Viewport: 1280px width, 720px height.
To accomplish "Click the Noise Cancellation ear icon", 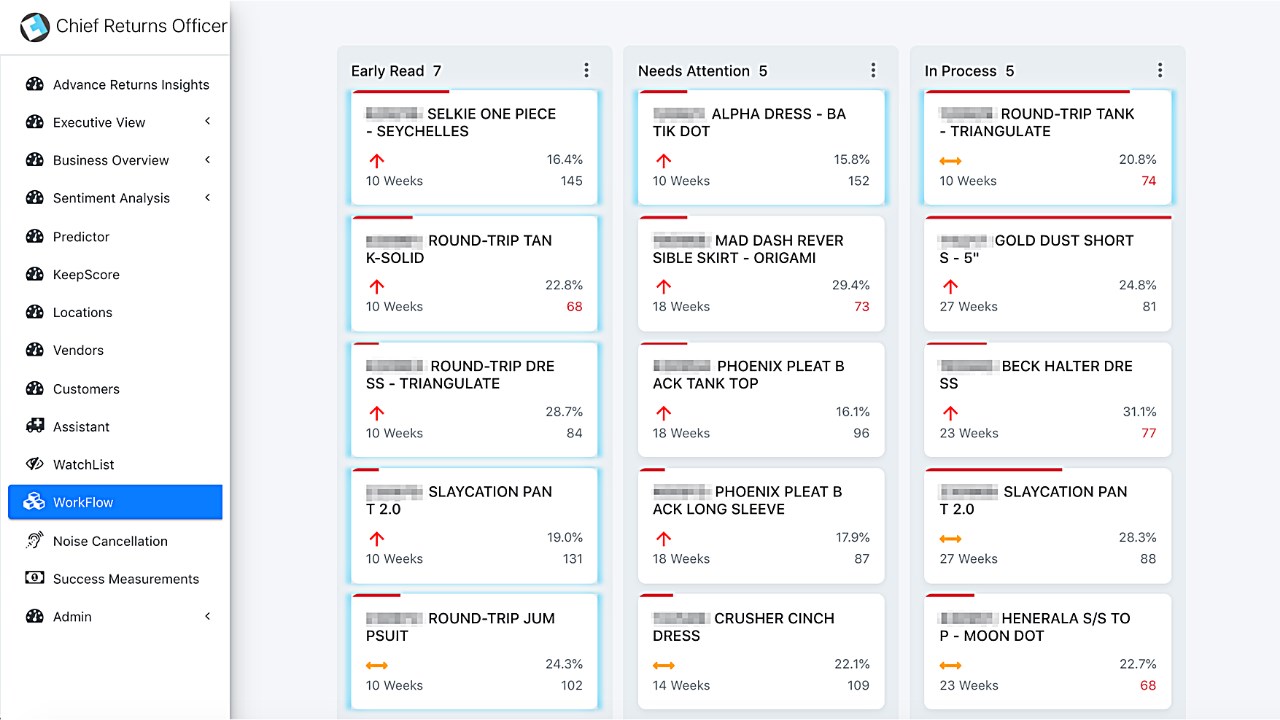I will pos(35,541).
